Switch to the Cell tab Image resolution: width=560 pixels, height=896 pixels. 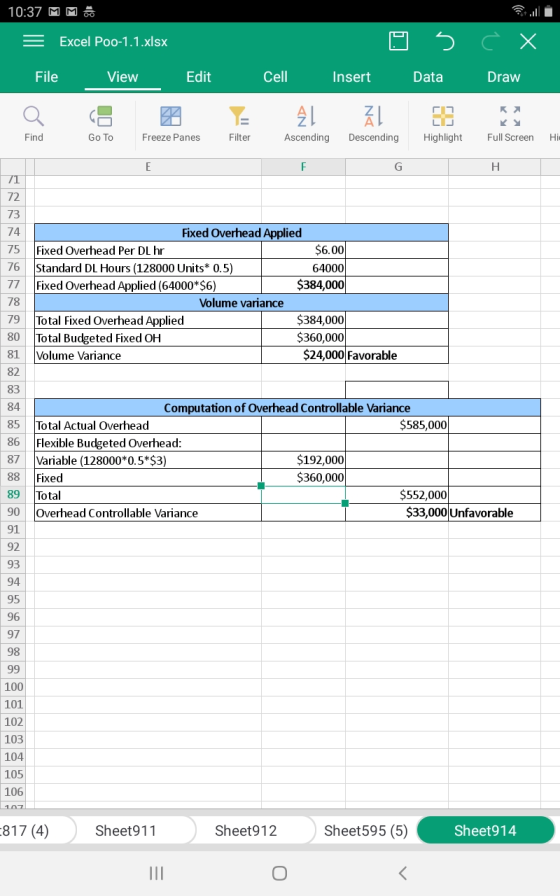coord(275,77)
